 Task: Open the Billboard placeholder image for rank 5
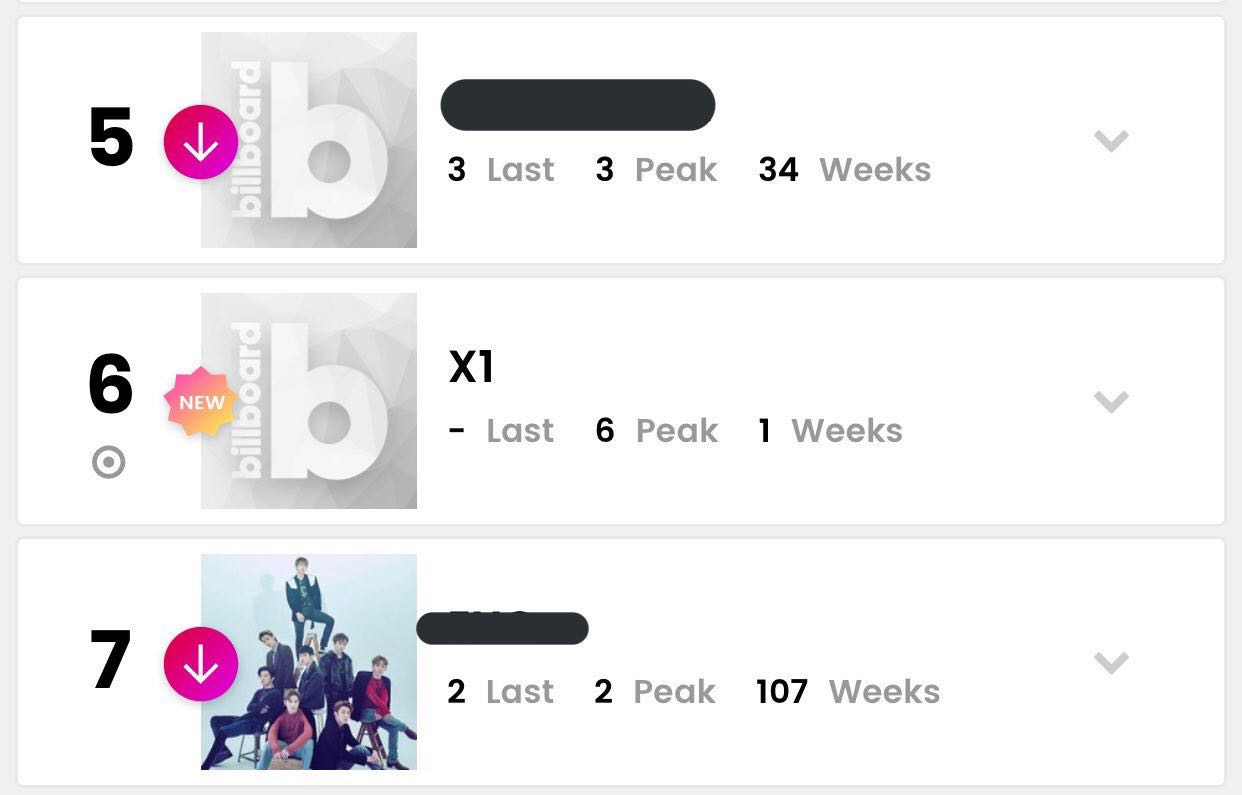[309, 140]
